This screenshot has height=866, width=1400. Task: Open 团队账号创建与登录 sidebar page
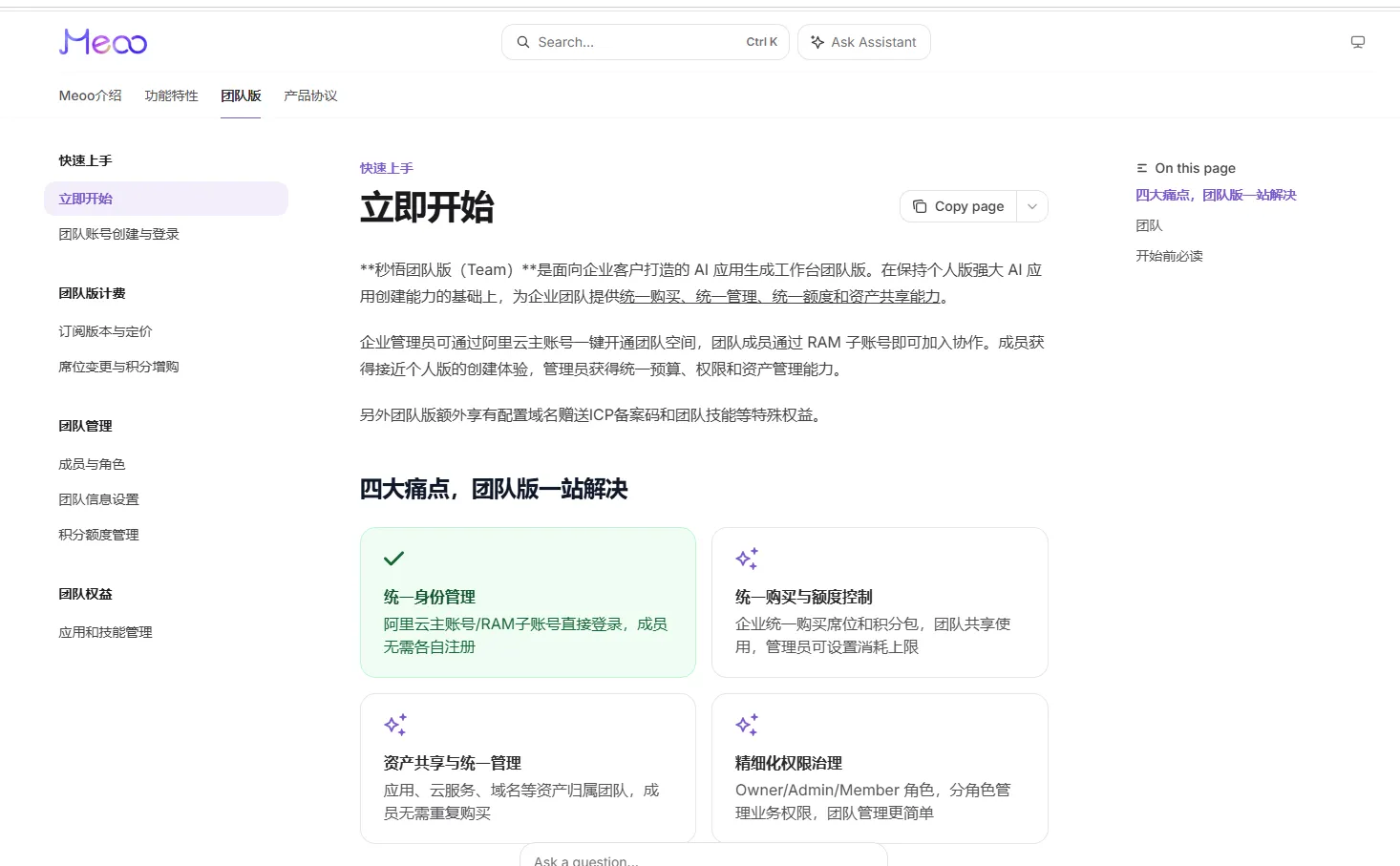(119, 234)
